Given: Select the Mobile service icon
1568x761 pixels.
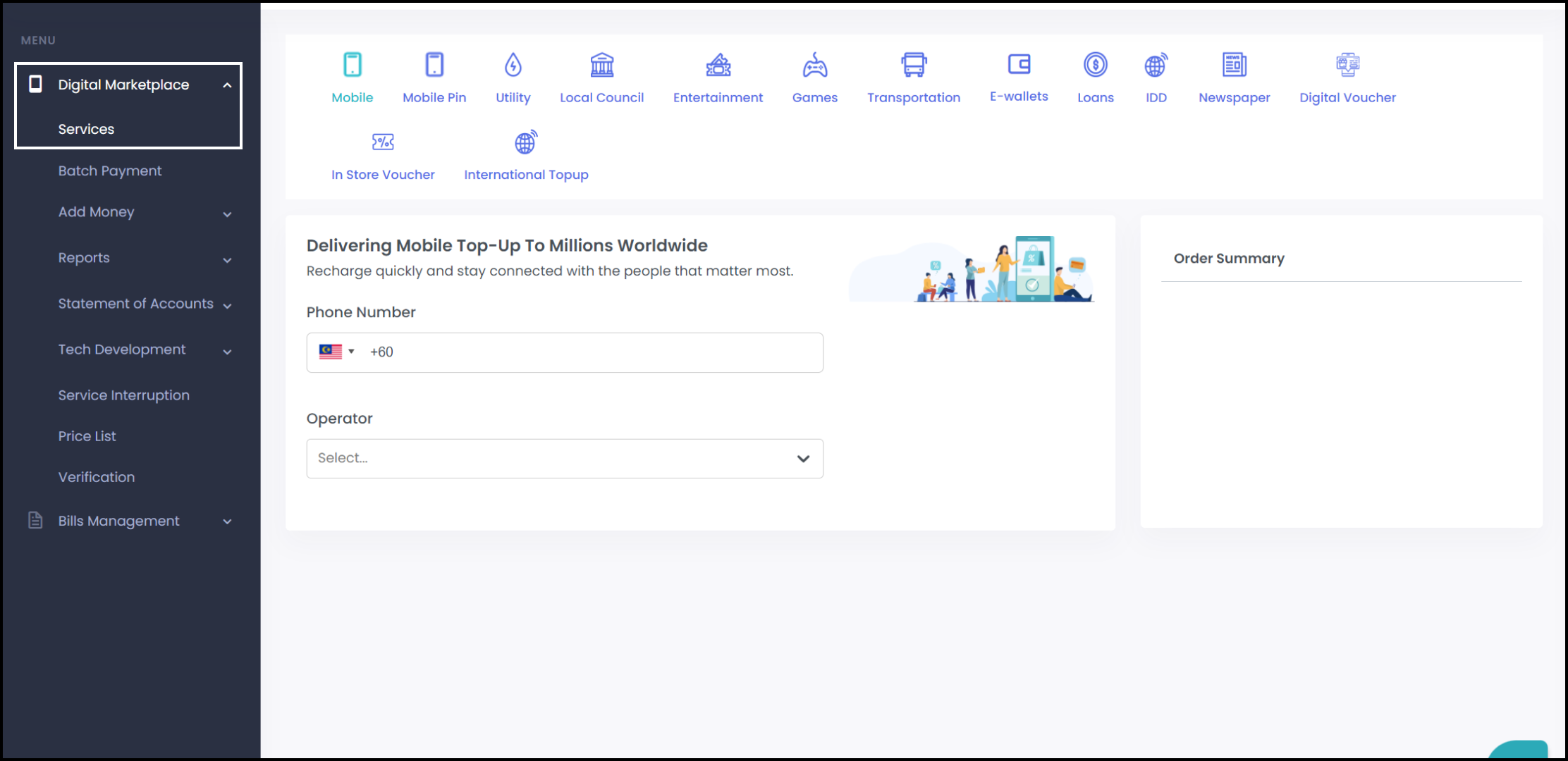Looking at the screenshot, I should 353,65.
